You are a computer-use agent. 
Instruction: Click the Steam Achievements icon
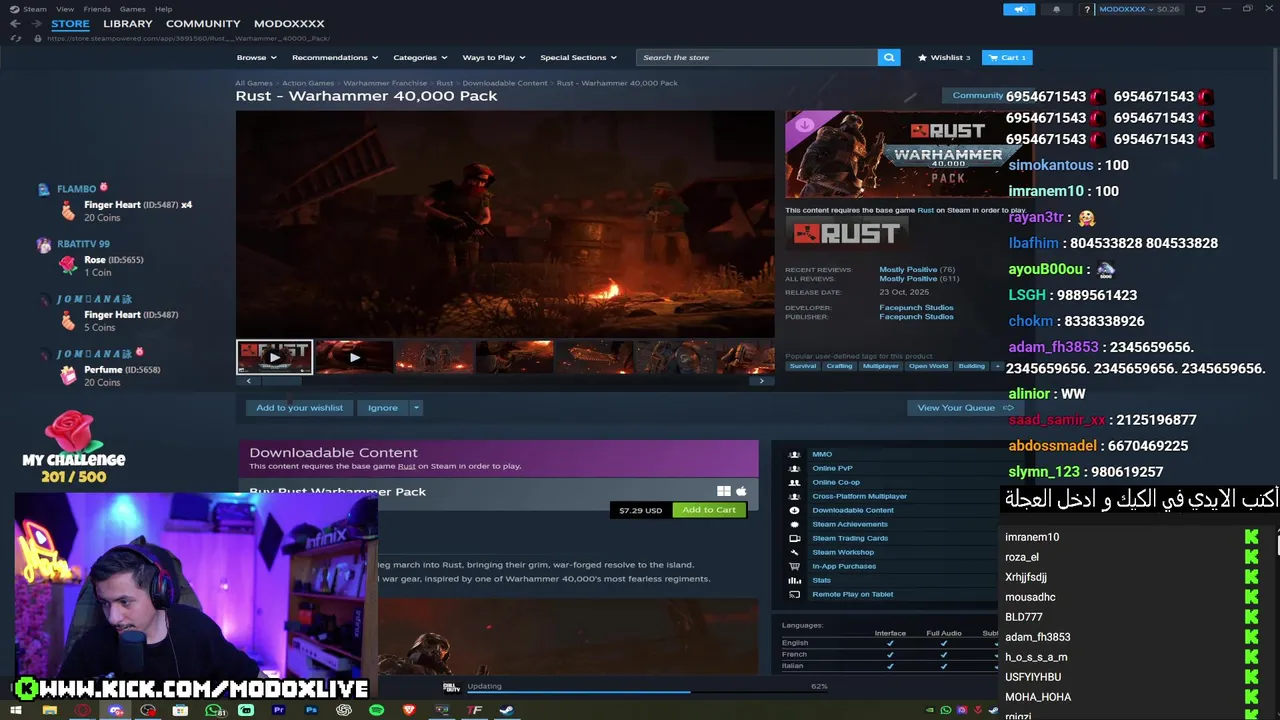[795, 524]
